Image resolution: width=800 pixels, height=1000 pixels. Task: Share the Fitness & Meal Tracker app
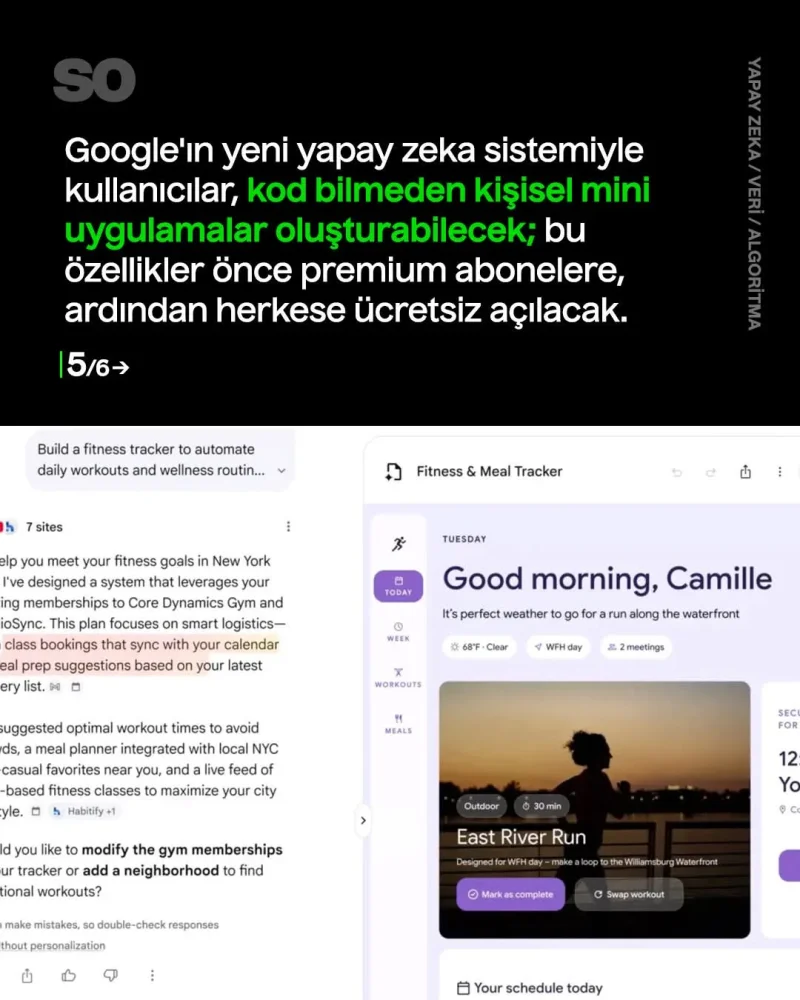point(745,472)
